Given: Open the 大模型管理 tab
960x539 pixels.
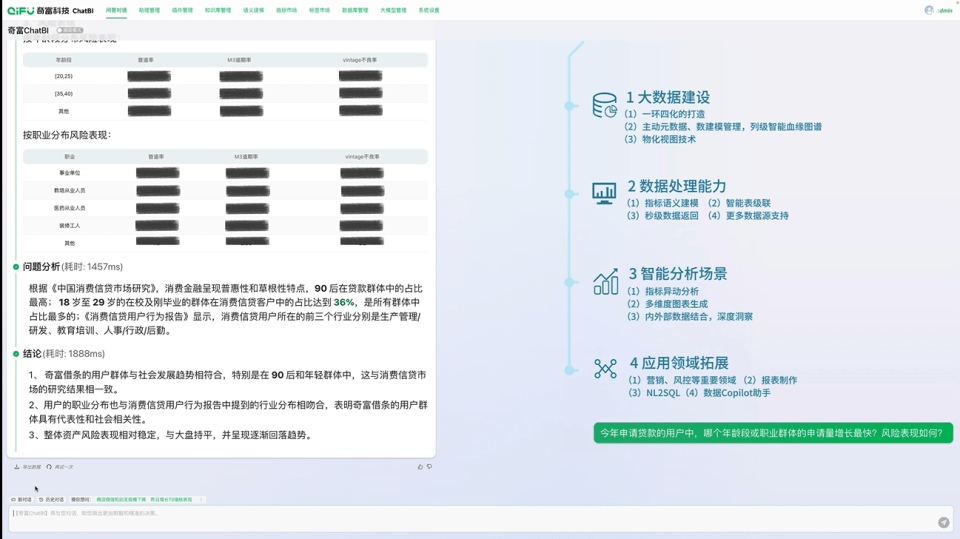Looking at the screenshot, I should (393, 10).
